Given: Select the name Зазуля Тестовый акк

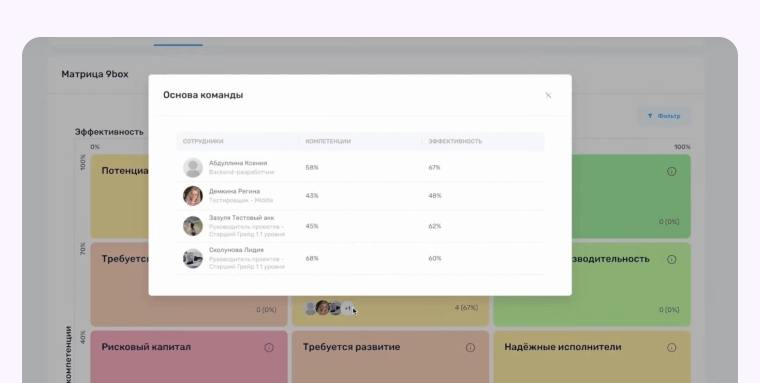Looking at the screenshot, I should click(241, 218).
